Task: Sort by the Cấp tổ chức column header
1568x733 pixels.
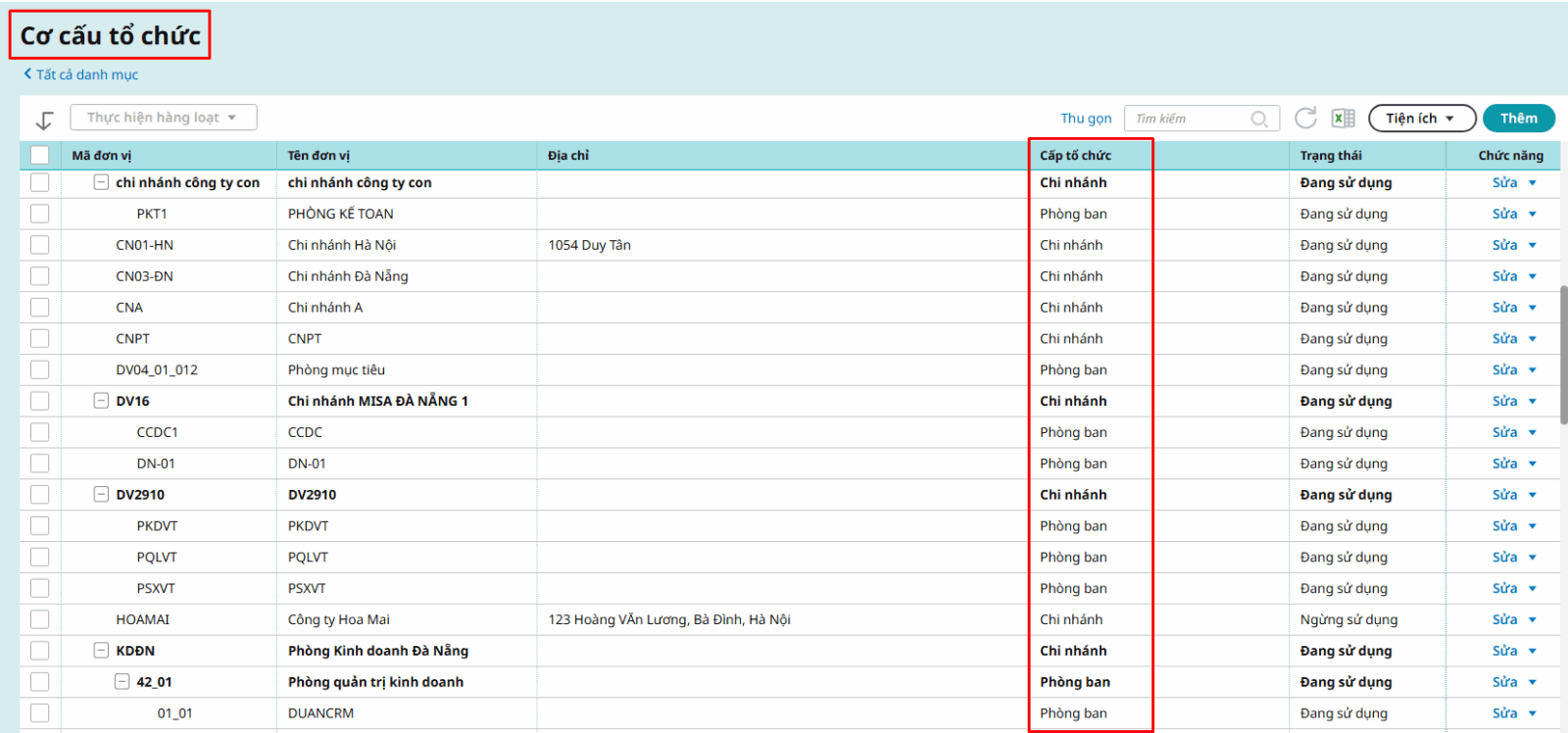Action: [1075, 156]
